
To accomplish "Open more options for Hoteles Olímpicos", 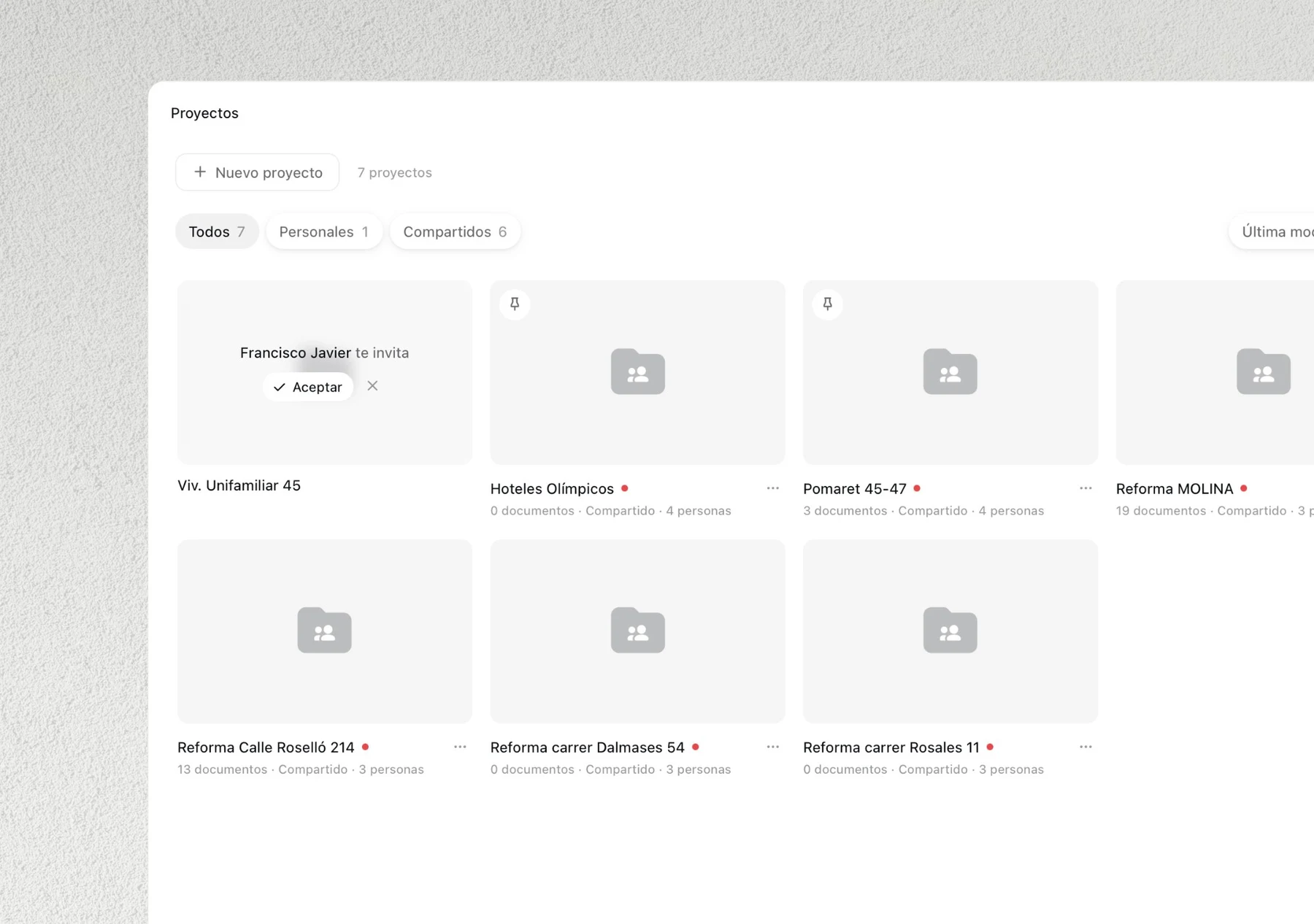I will point(773,488).
